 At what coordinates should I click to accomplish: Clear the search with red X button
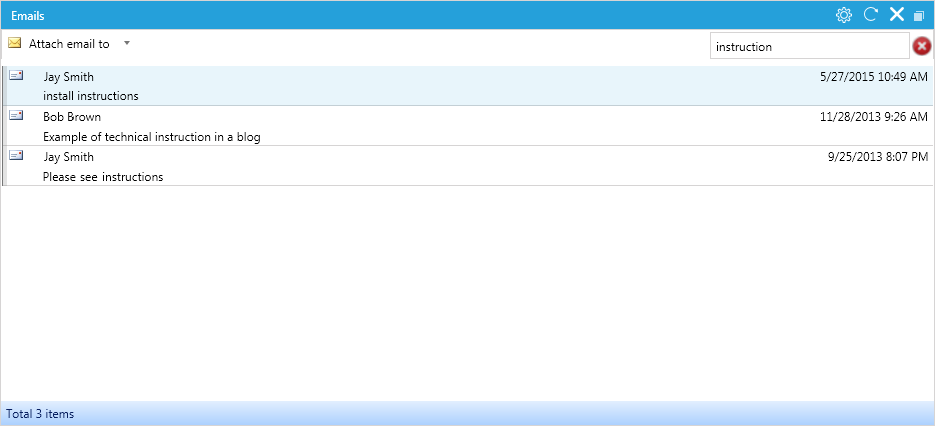click(x=921, y=46)
